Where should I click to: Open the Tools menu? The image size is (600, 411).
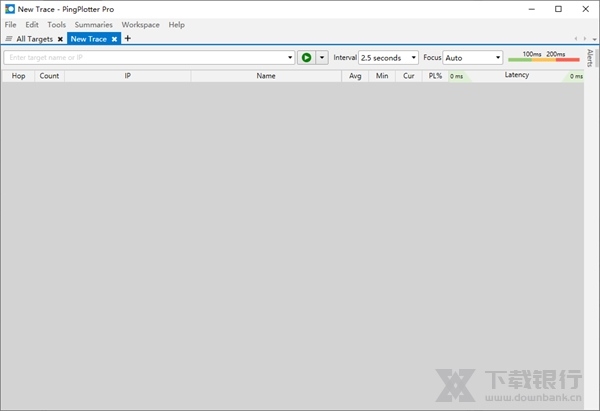click(x=57, y=24)
